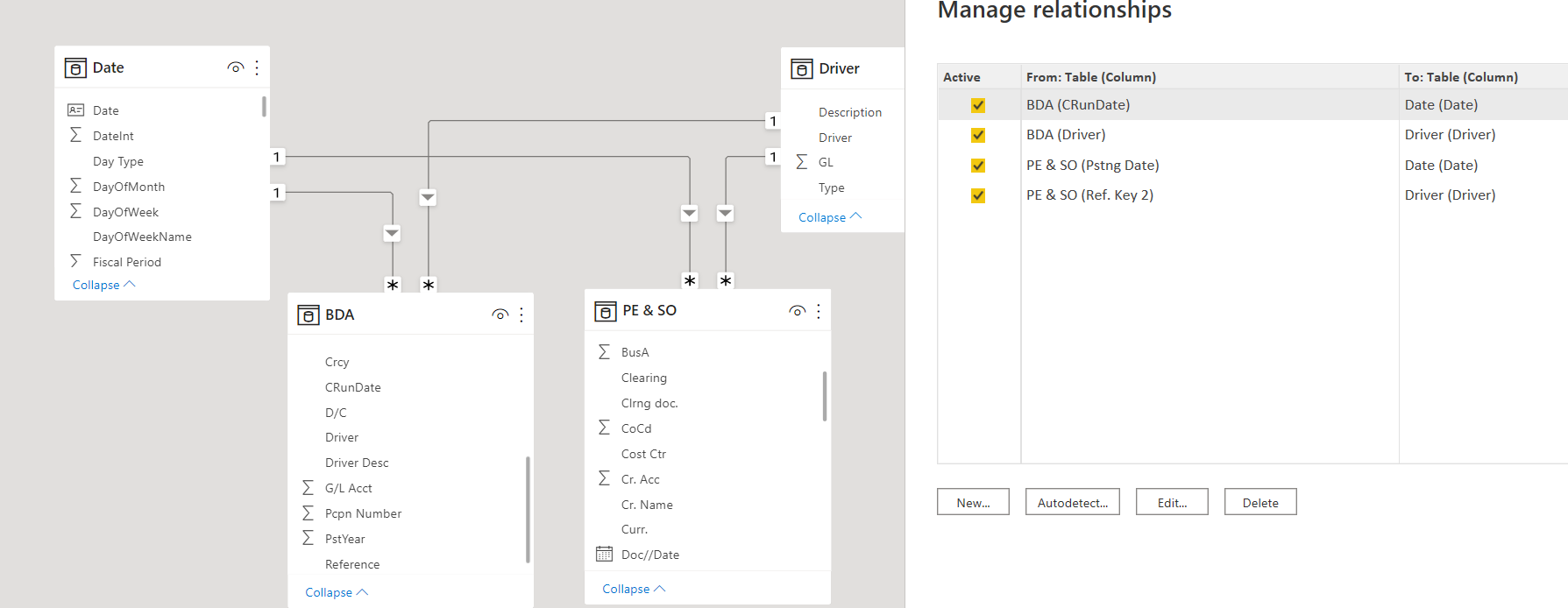Image resolution: width=1568 pixels, height=608 pixels.
Task: Click sigma icon next to GL field
Action: 801,162
